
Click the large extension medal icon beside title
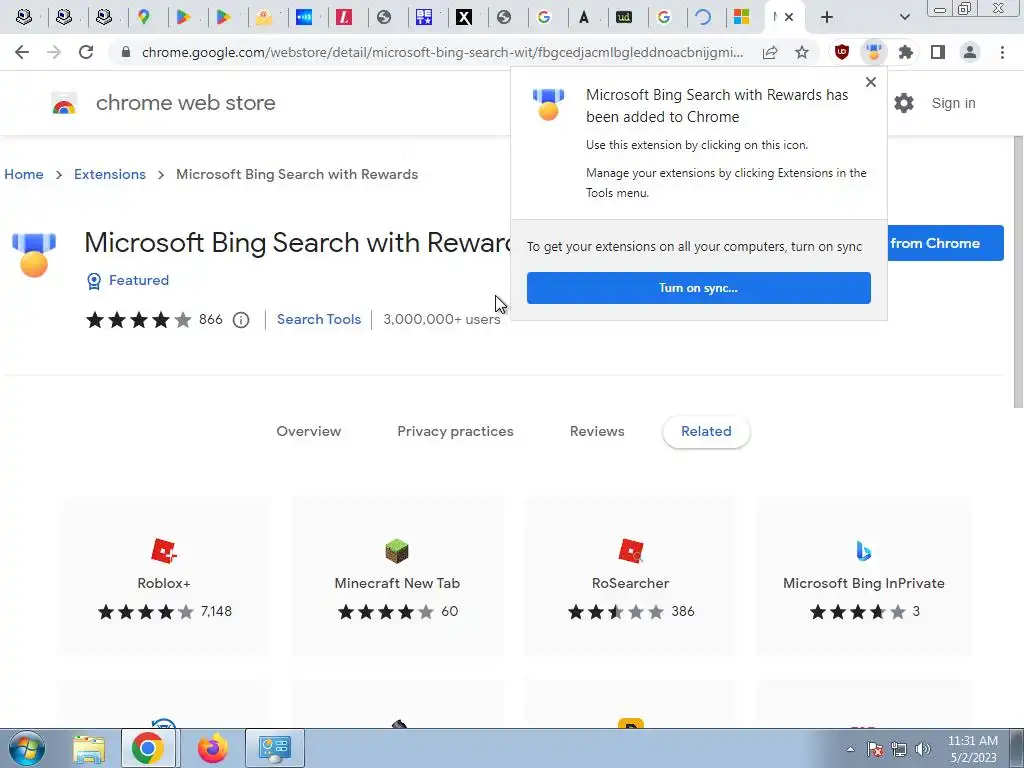(x=34, y=254)
